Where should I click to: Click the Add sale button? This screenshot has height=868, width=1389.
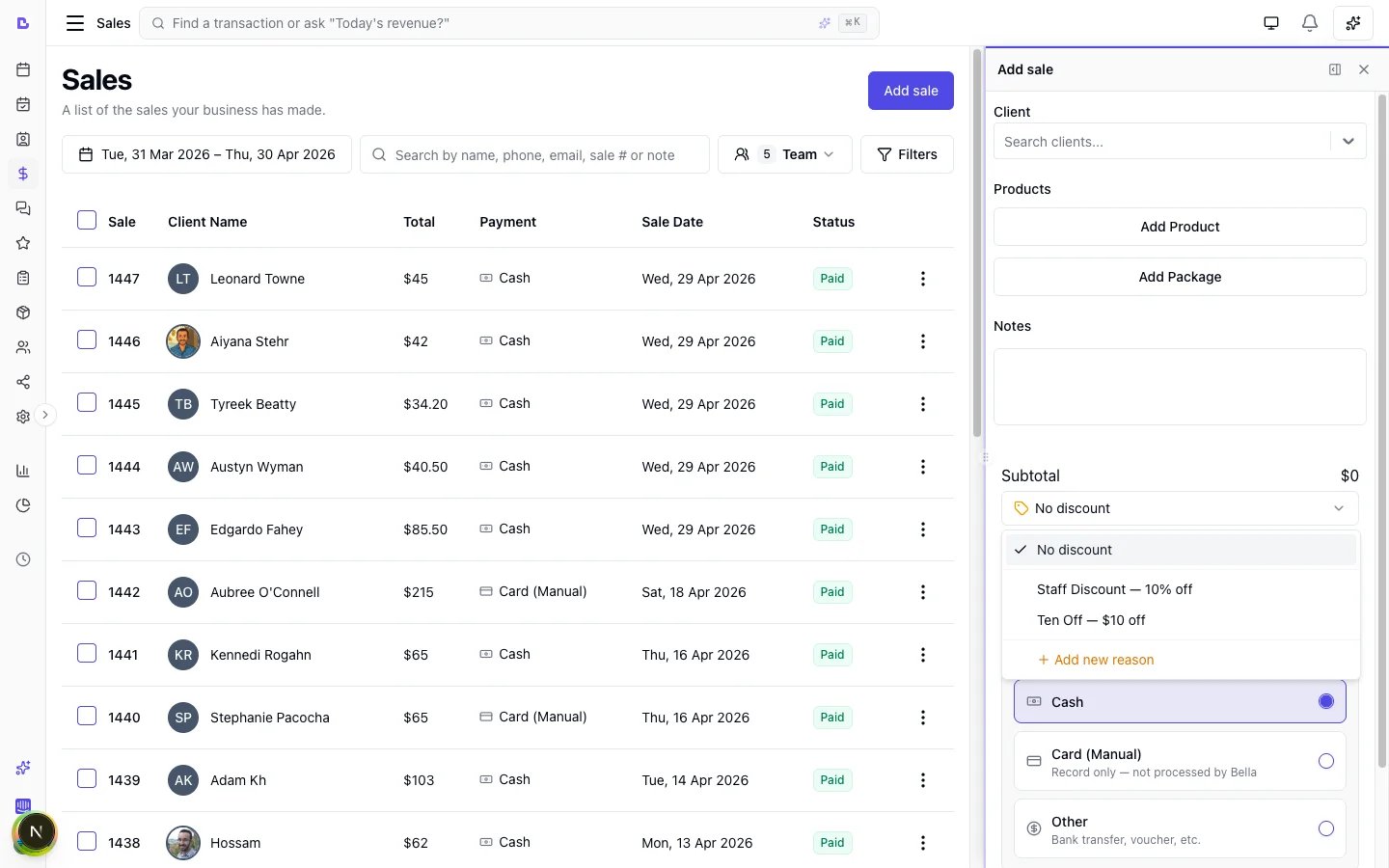[x=911, y=91]
